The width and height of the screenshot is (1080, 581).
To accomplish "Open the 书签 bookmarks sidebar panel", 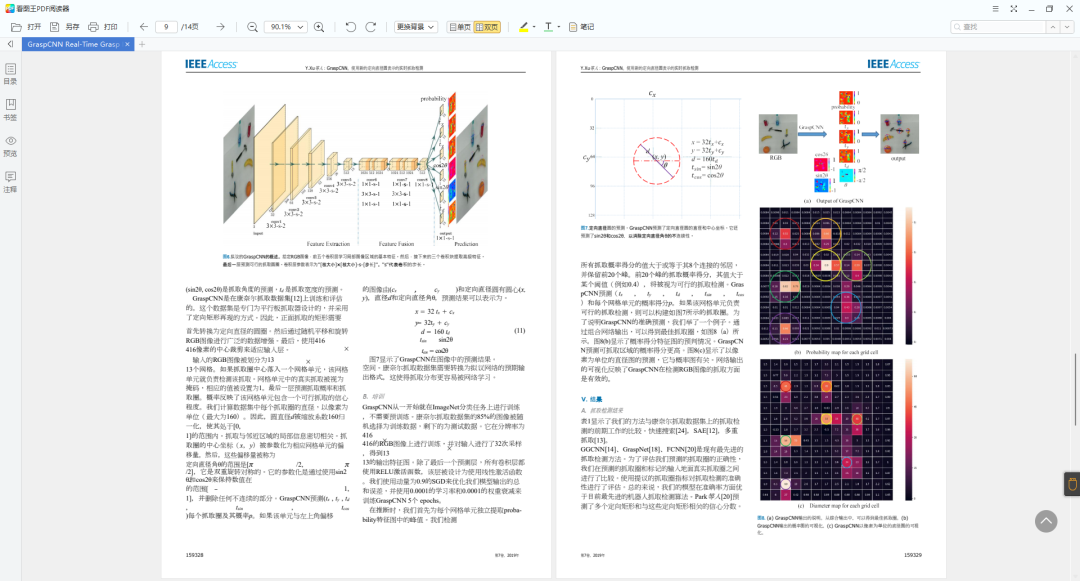I will pos(11,109).
